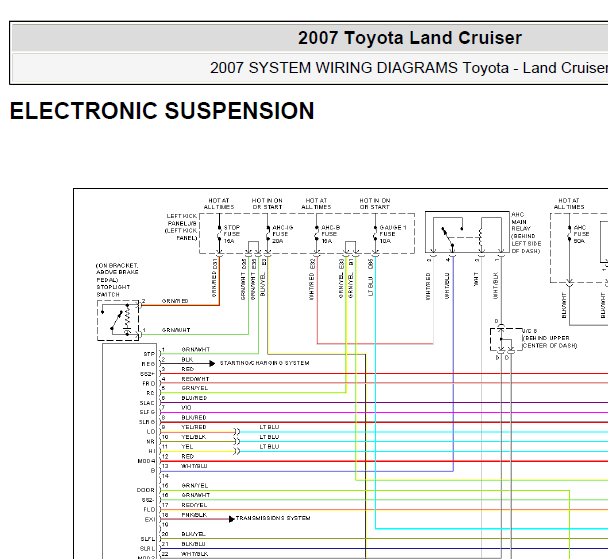Select the 'ELECTRONIC SUSPENSION' heading
This screenshot has width=608, height=559.
pyautogui.click(x=162, y=110)
